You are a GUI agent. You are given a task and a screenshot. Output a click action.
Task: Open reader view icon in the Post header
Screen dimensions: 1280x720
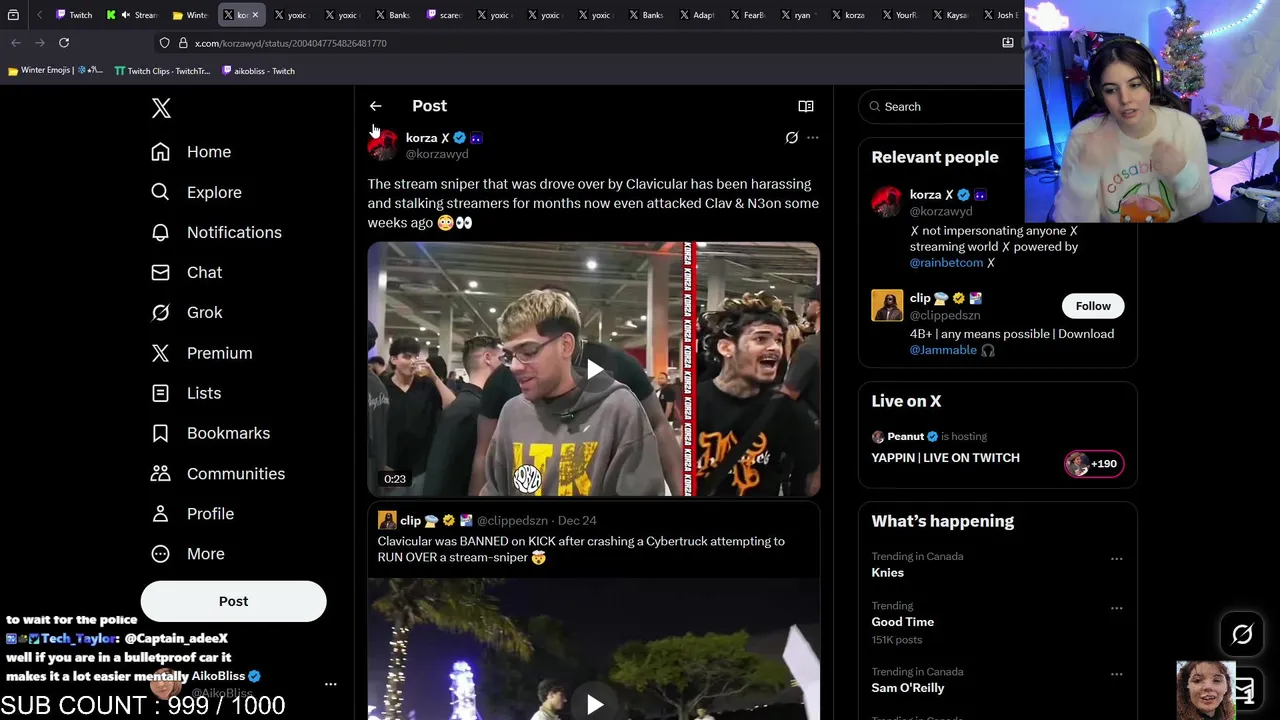[x=805, y=106]
